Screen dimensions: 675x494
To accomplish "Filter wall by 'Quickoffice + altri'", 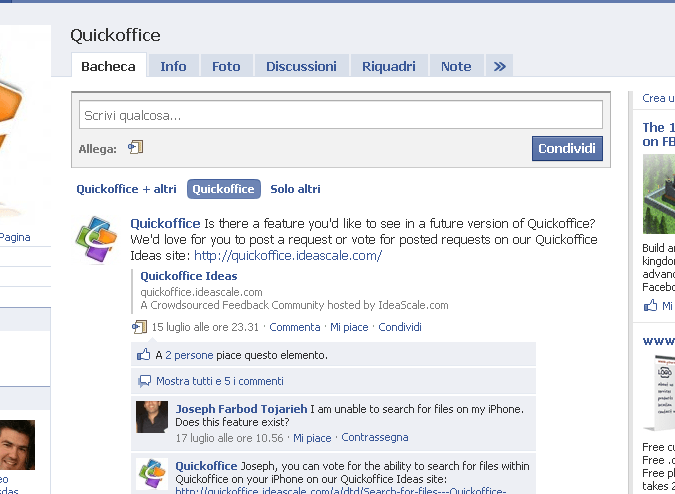I will [126, 189].
